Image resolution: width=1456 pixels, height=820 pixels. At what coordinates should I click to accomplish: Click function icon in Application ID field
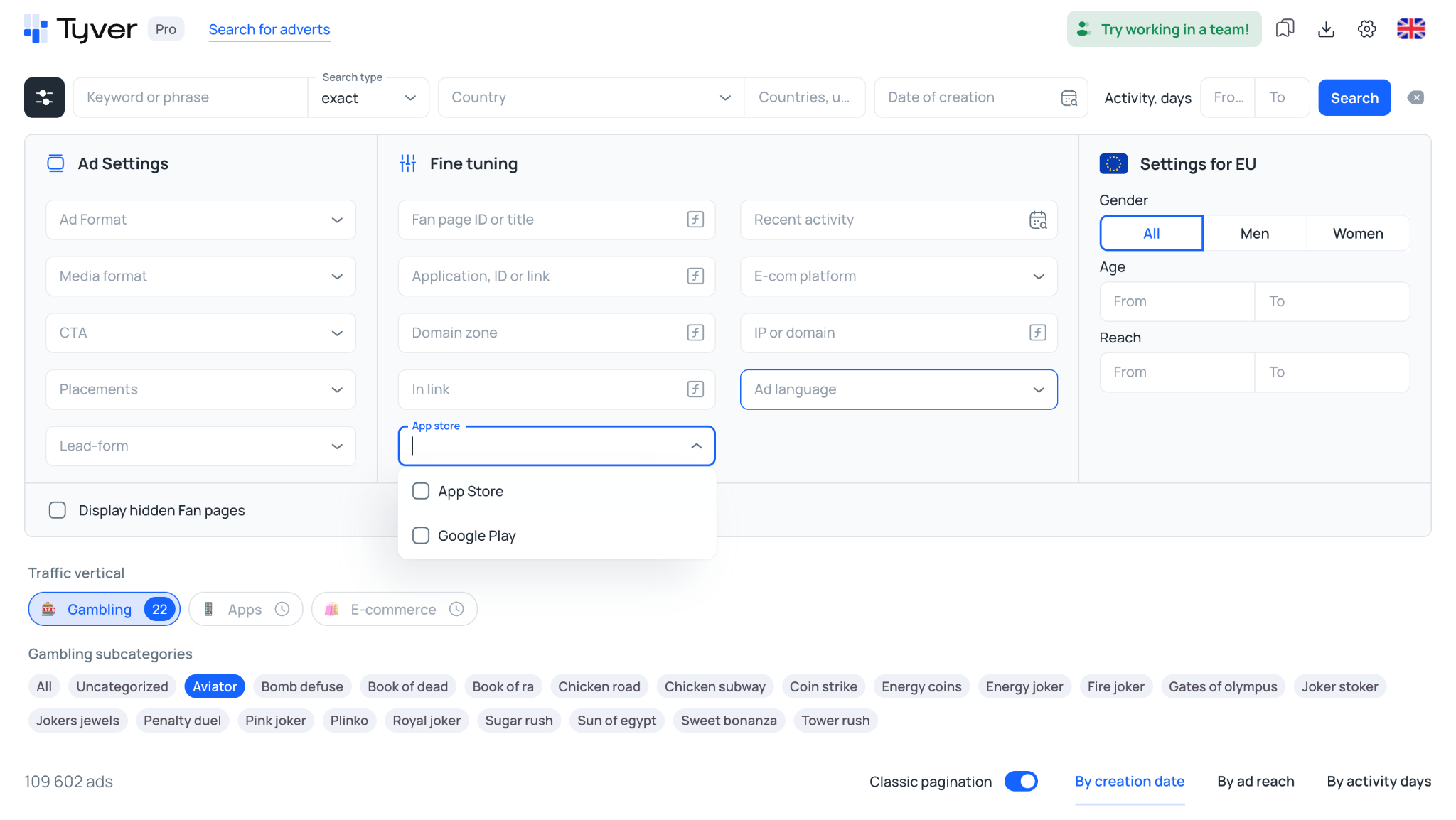(695, 276)
